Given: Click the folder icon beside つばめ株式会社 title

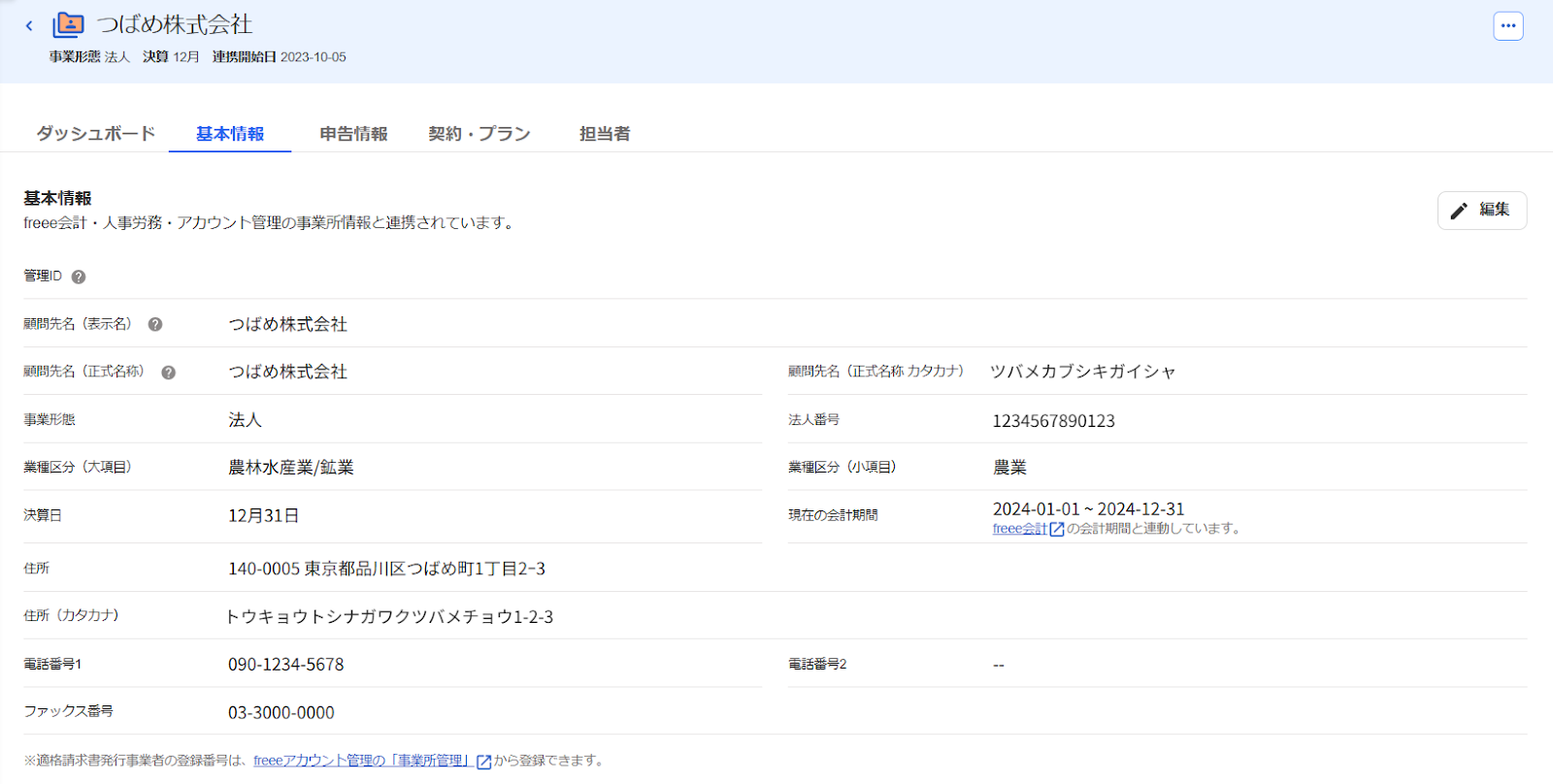Looking at the screenshot, I should 68,24.
